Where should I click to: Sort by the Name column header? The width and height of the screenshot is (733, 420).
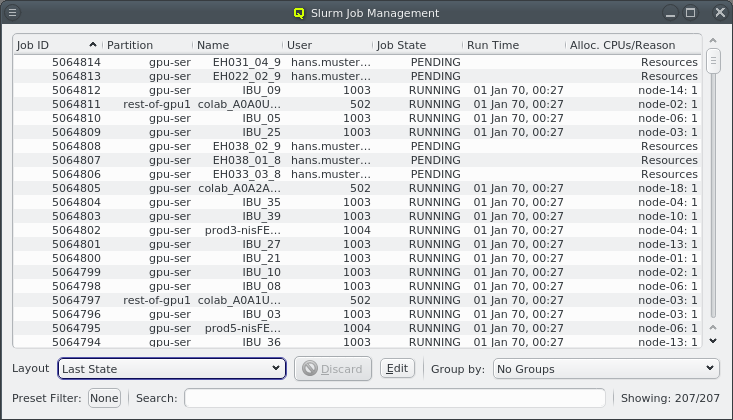click(237, 45)
